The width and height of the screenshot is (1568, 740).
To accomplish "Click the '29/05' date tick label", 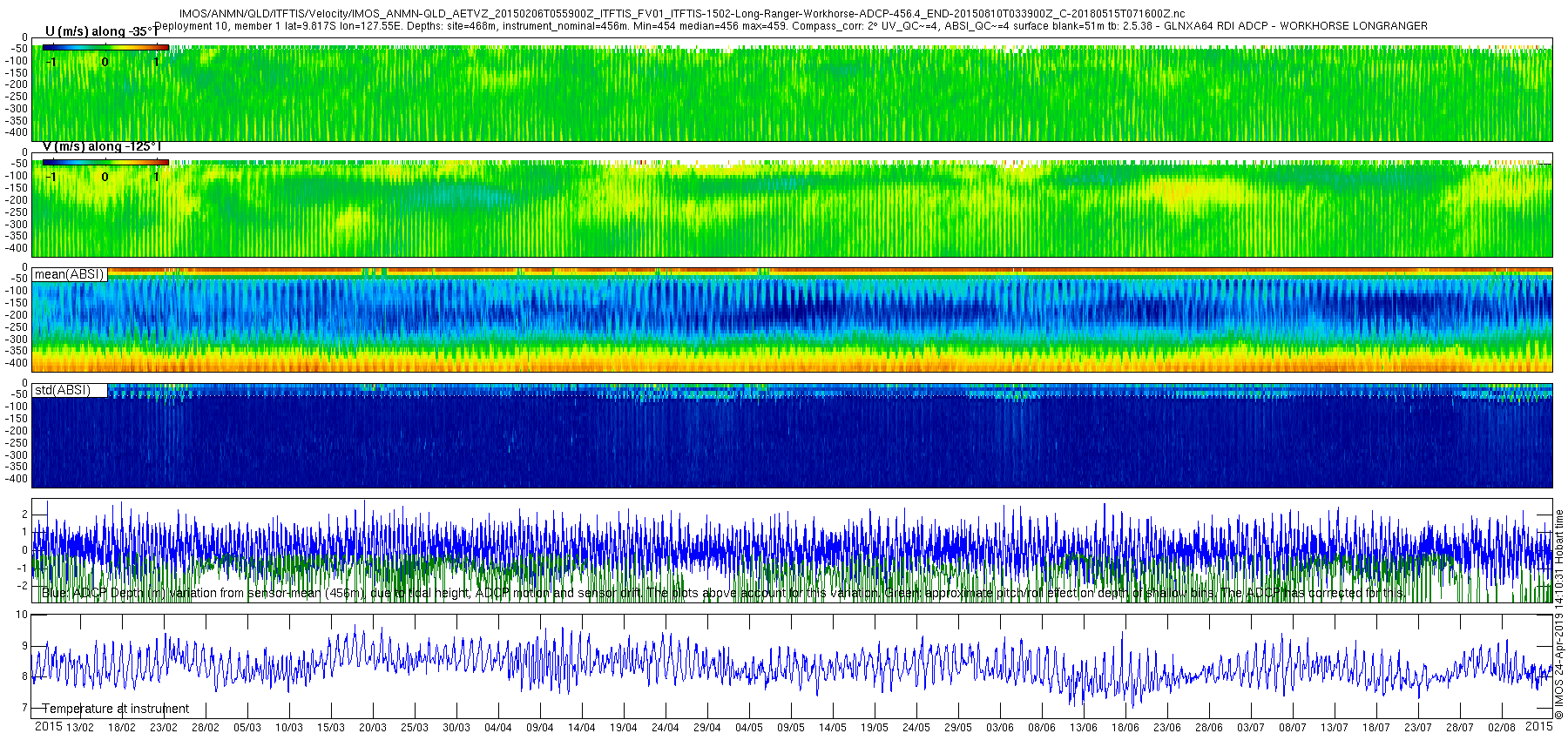I will coord(957,728).
